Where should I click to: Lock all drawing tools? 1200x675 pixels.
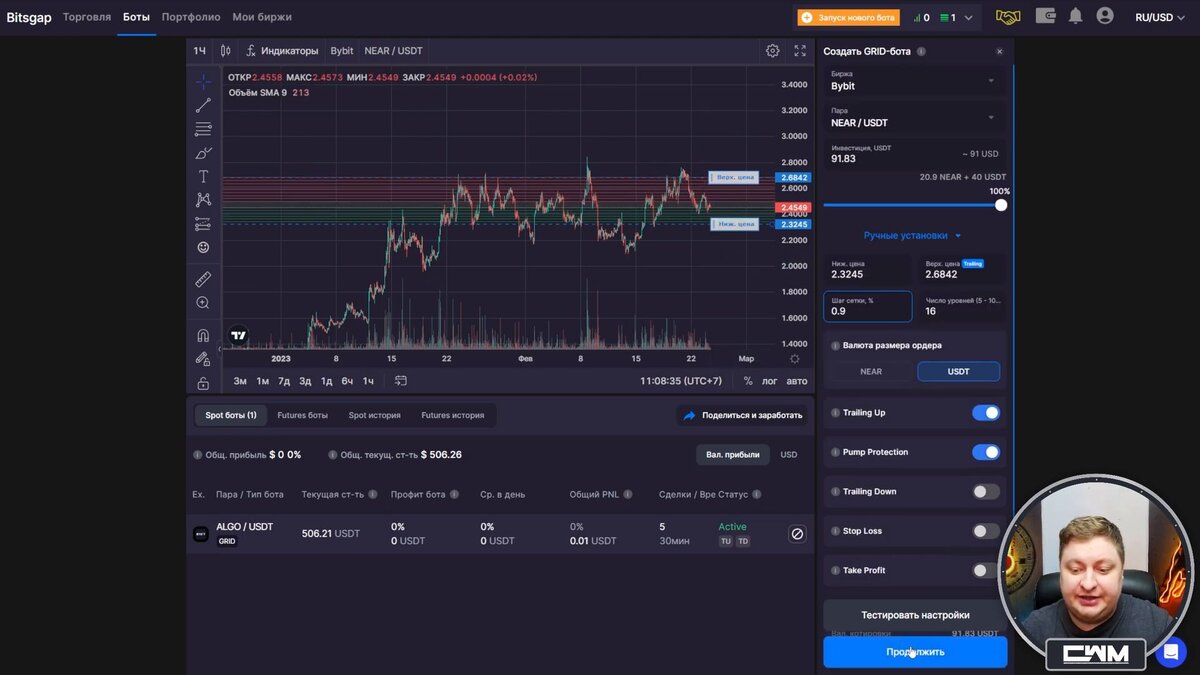tap(203, 383)
